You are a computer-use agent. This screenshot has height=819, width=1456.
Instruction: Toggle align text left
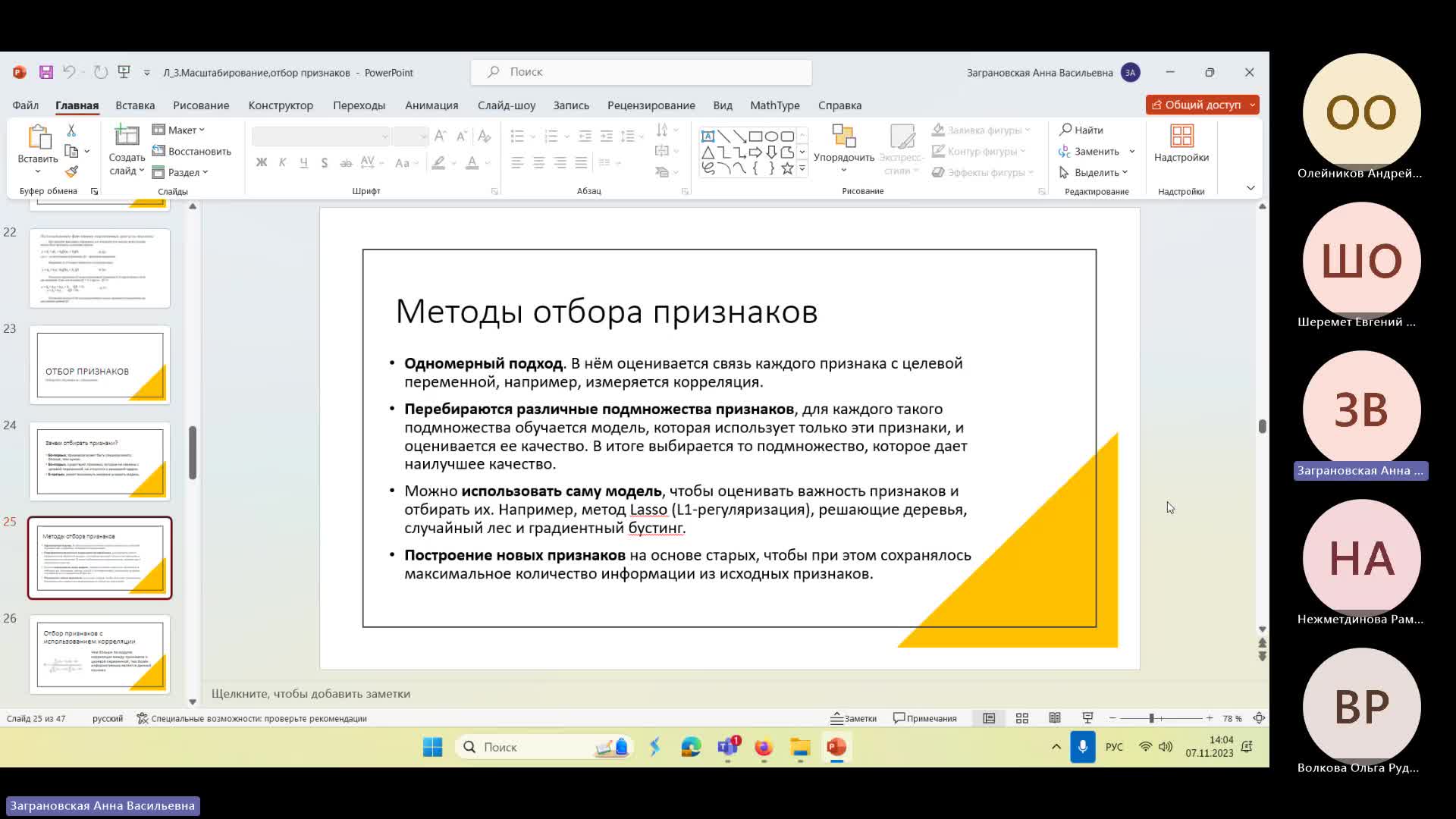click(517, 162)
